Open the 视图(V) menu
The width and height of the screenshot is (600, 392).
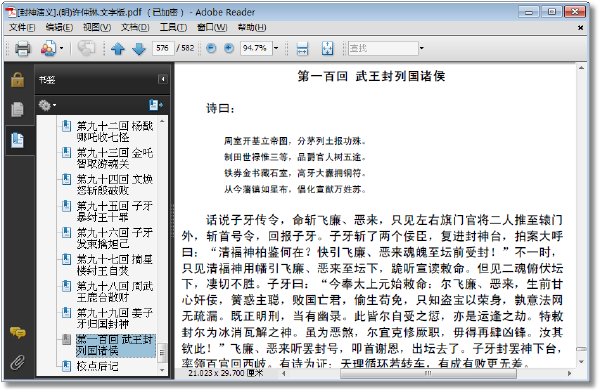pyautogui.click(x=97, y=27)
